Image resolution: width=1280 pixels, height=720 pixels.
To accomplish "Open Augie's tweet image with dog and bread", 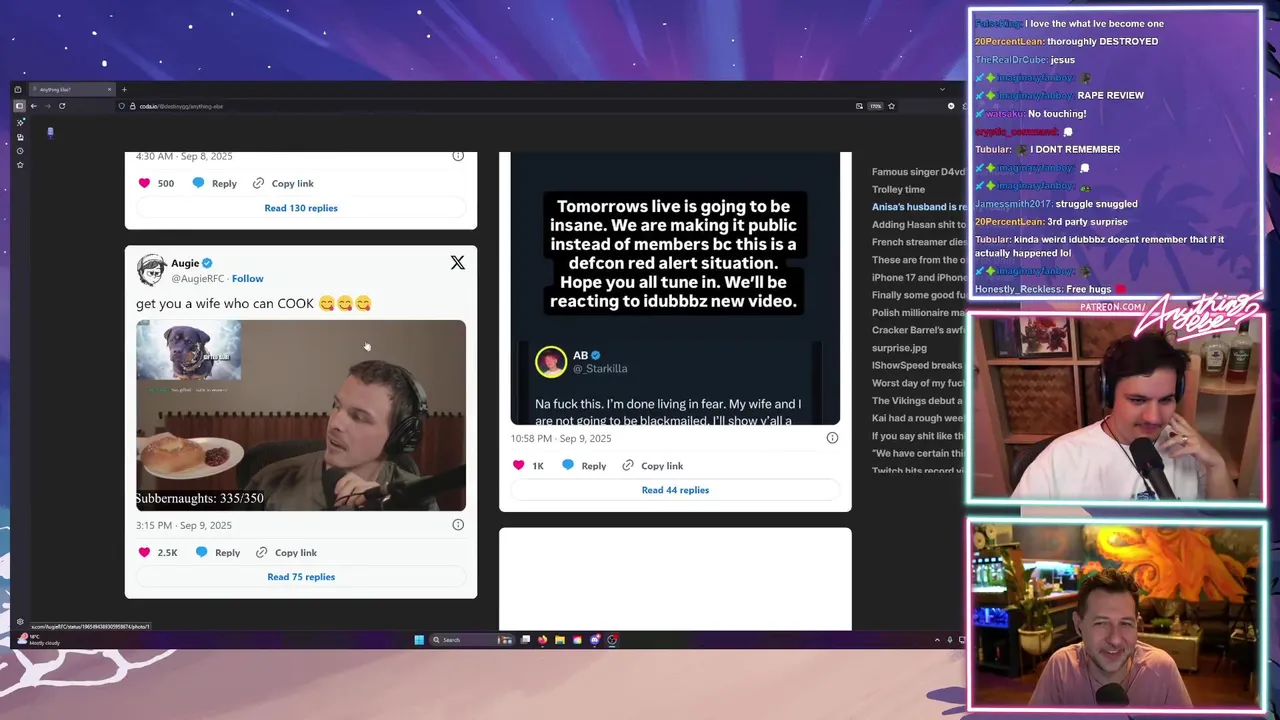I will point(301,415).
